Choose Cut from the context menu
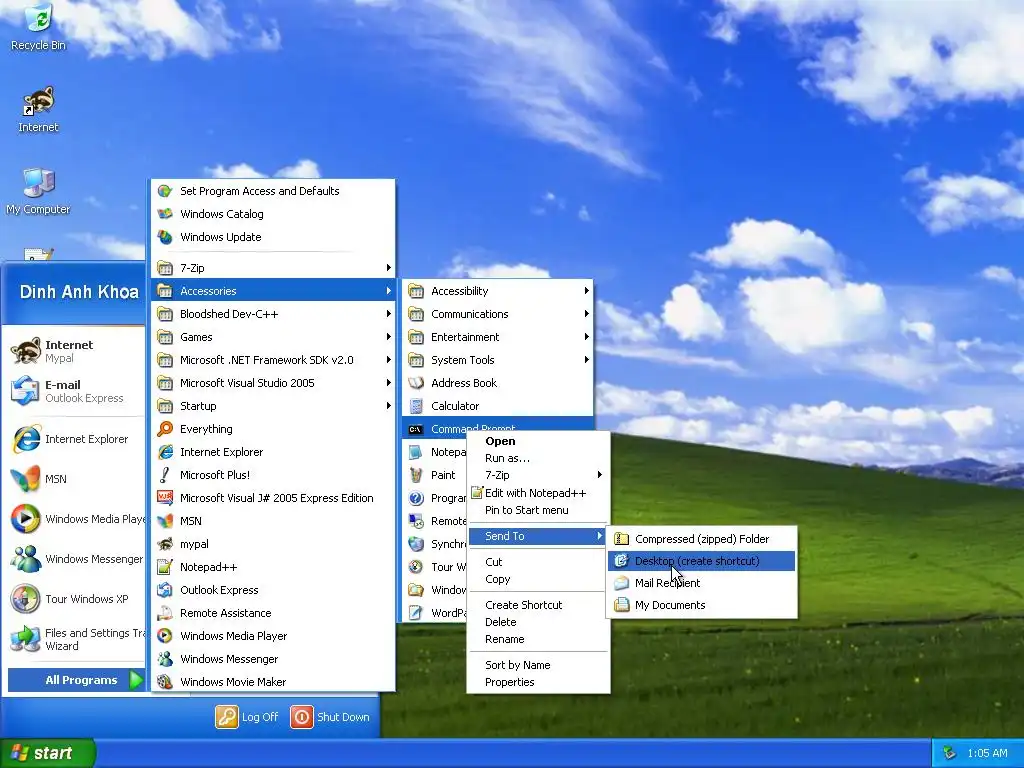1024x768 pixels. click(538, 562)
